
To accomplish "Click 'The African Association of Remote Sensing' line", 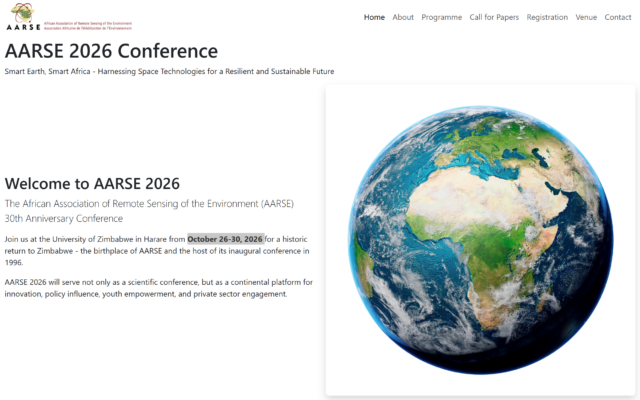I will pos(149,203).
